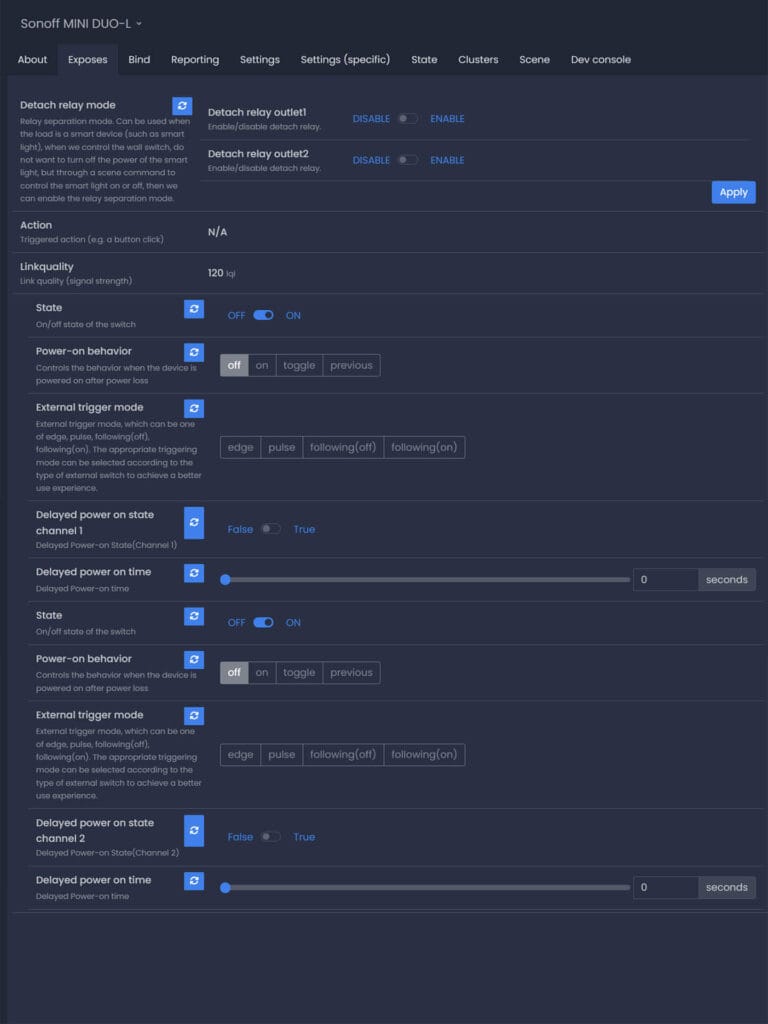Refresh the second External trigger mode value
The image size is (768, 1024).
[194, 716]
